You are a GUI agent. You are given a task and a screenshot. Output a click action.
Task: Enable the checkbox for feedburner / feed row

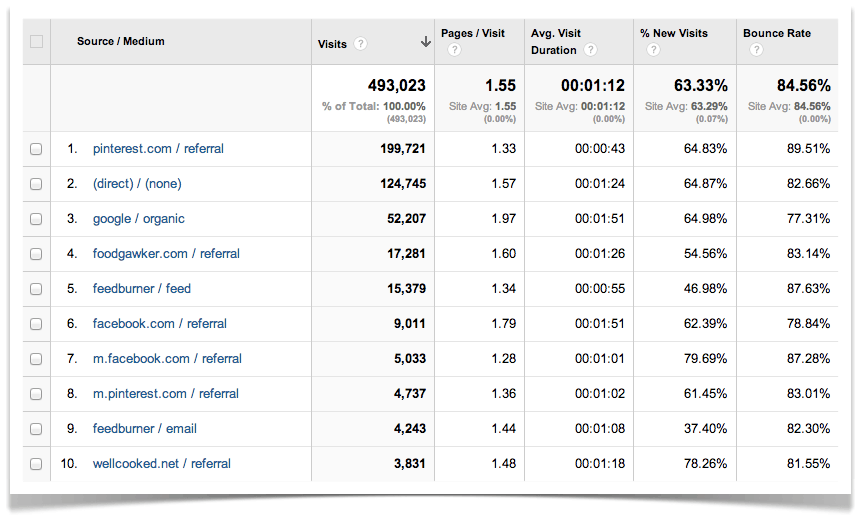pyautogui.click(x=37, y=289)
